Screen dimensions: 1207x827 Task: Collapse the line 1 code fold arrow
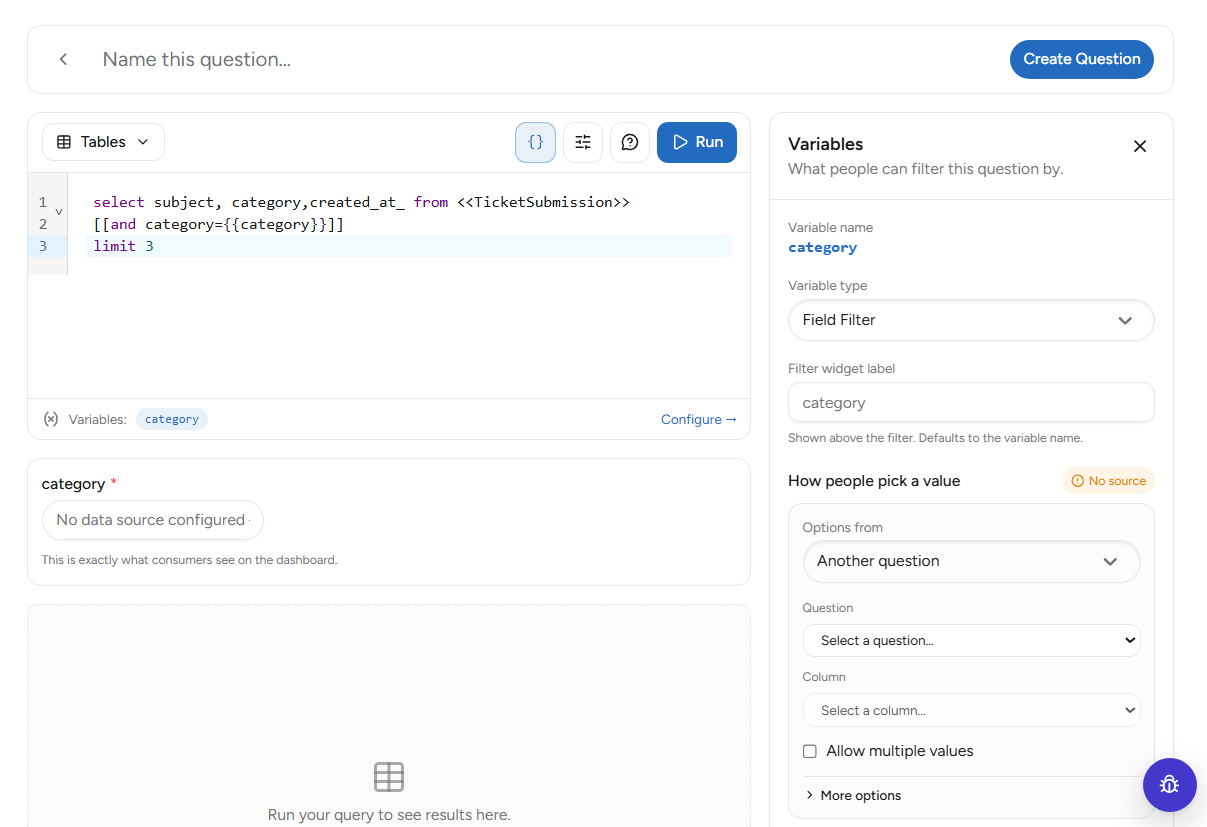coord(59,212)
